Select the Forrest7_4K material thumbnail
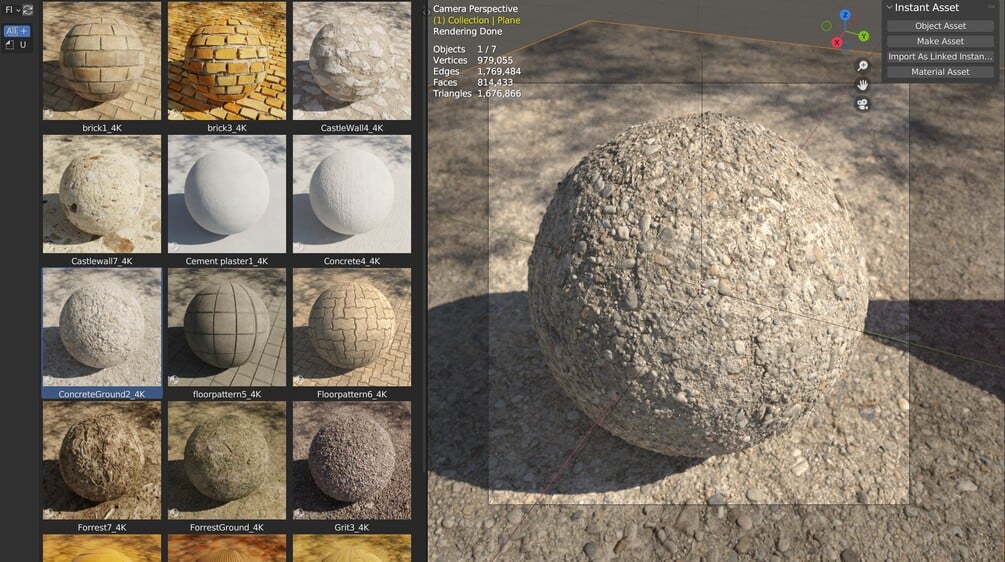Screen dimensions: 1005x562 click(102, 461)
